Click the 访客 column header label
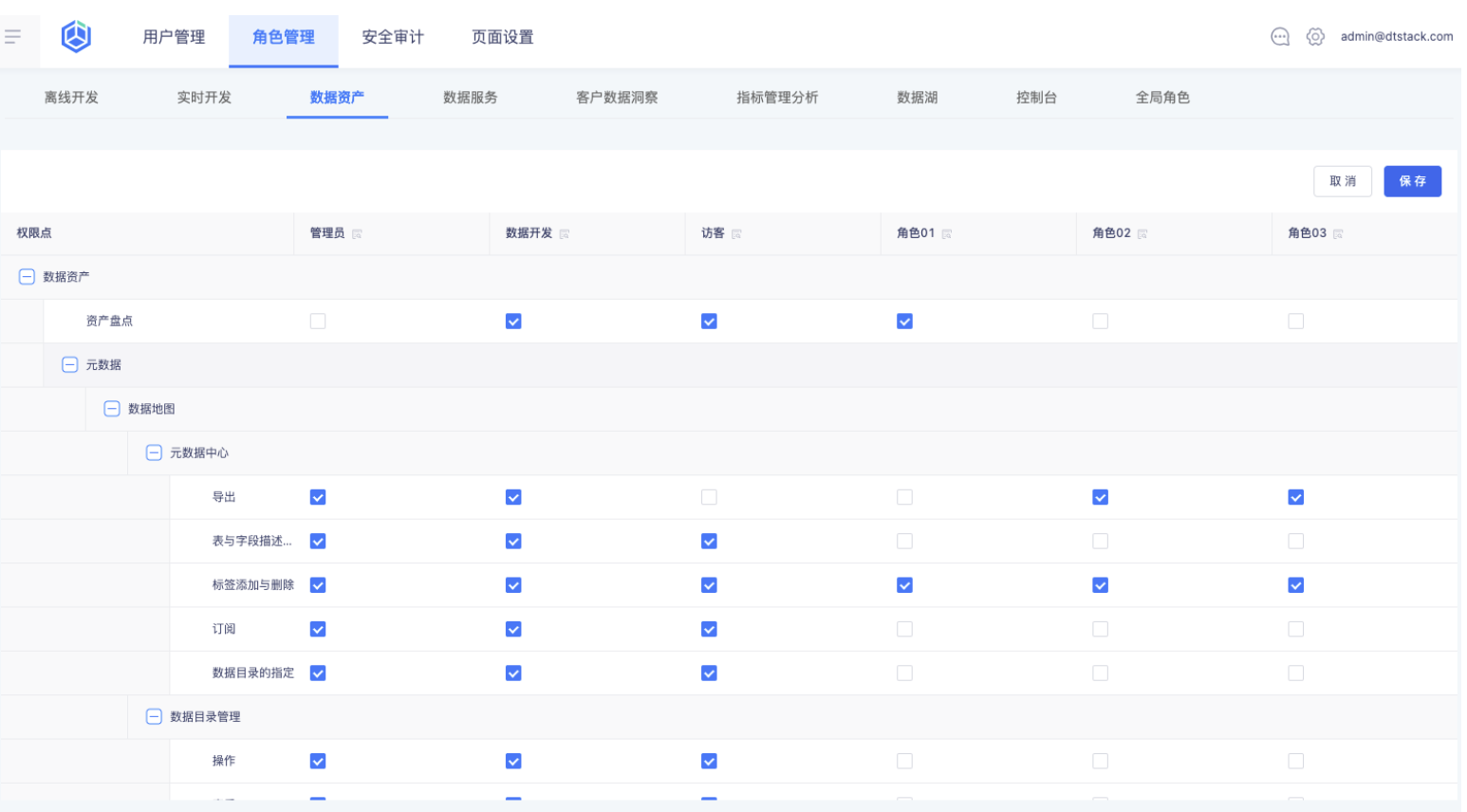 click(x=713, y=233)
